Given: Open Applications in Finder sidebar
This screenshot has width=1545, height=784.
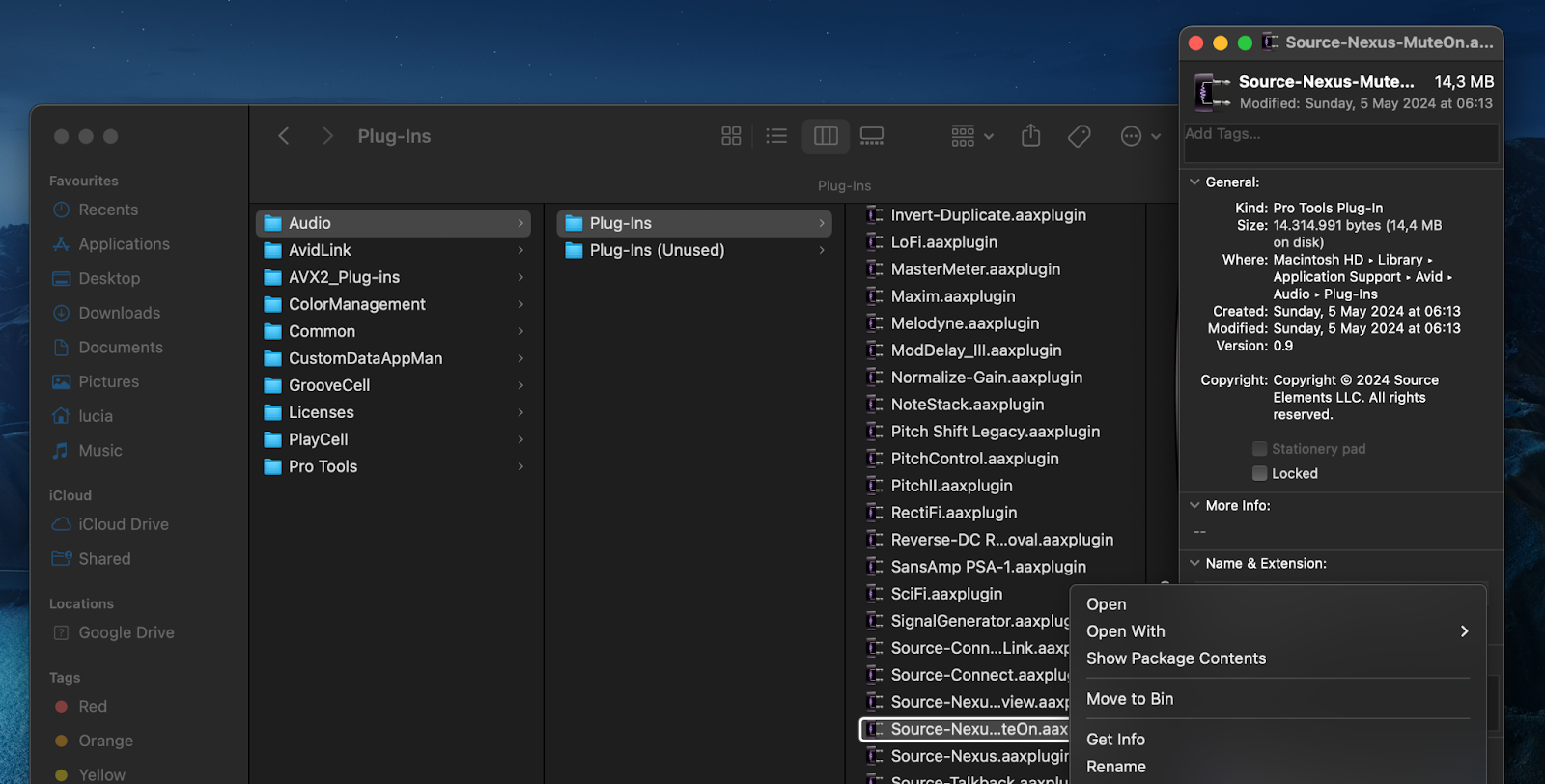Looking at the screenshot, I should [124, 244].
